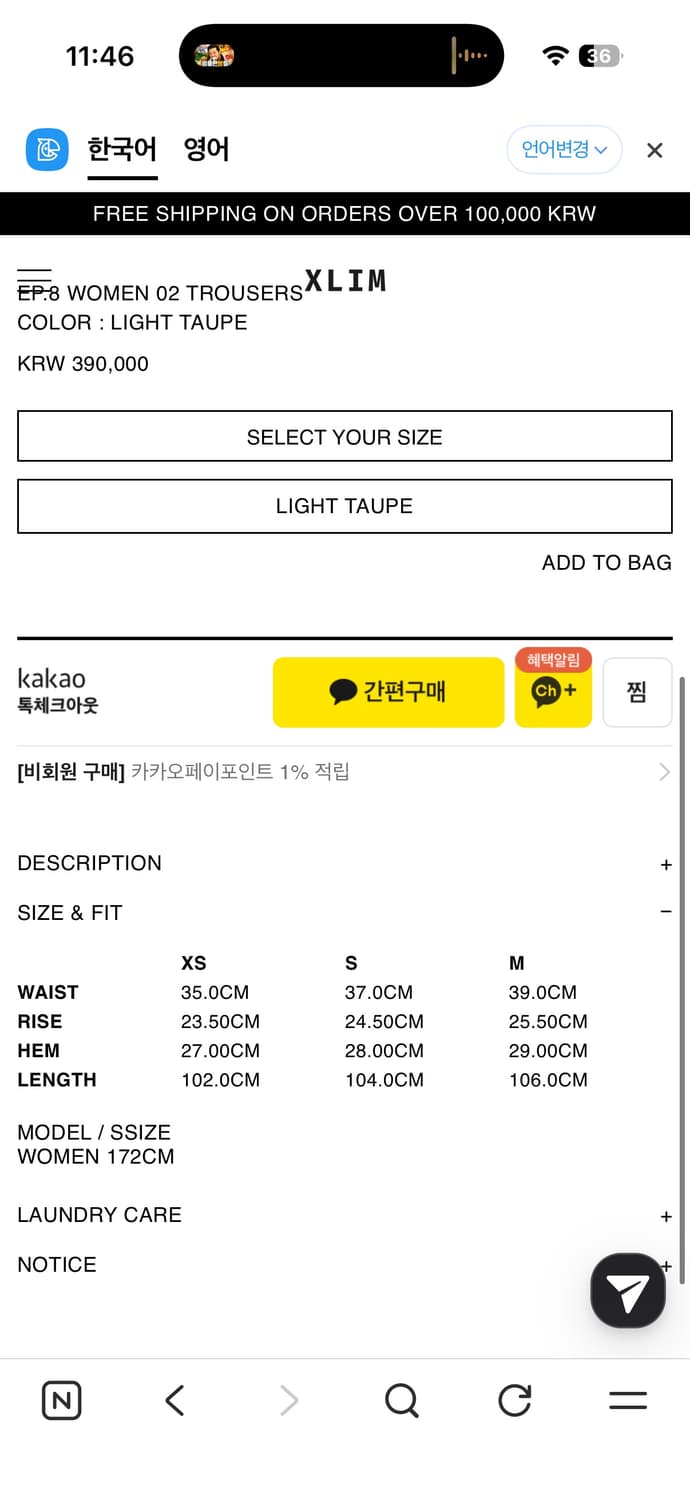Reload the page with refresh icon
The image size is (690, 1500).
514,1400
